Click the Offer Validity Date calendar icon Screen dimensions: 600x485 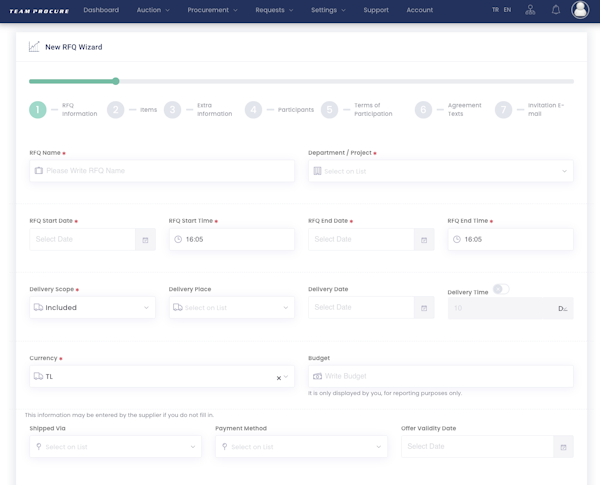coord(563,447)
